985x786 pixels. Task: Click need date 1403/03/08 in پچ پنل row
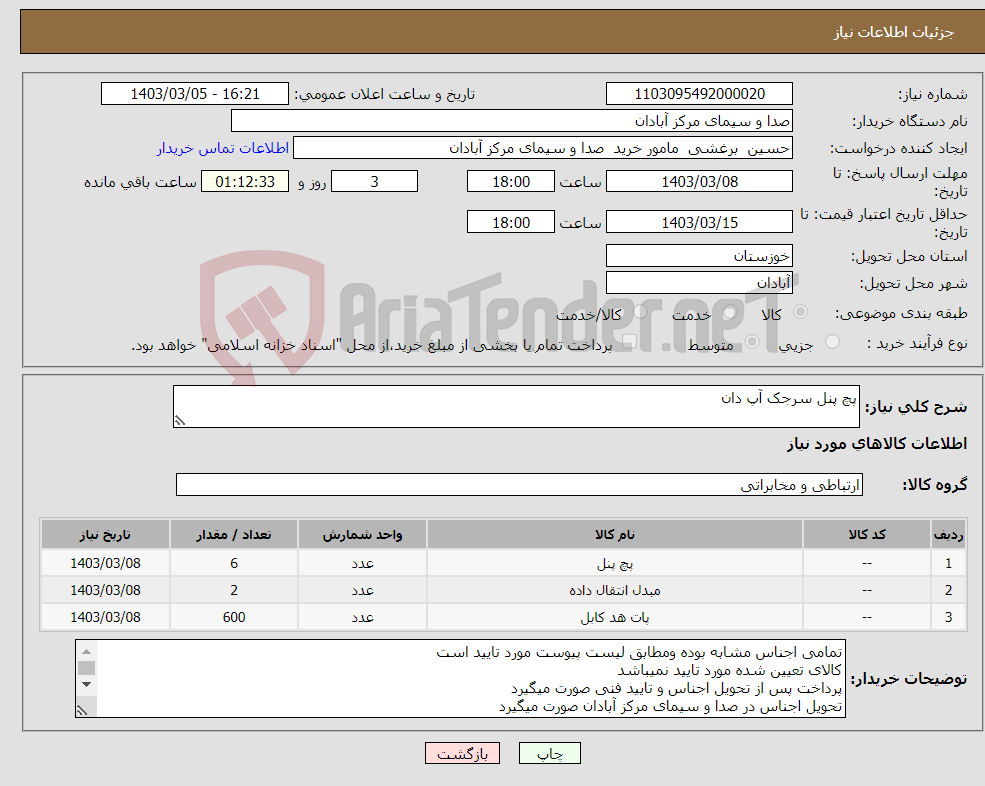pos(106,564)
